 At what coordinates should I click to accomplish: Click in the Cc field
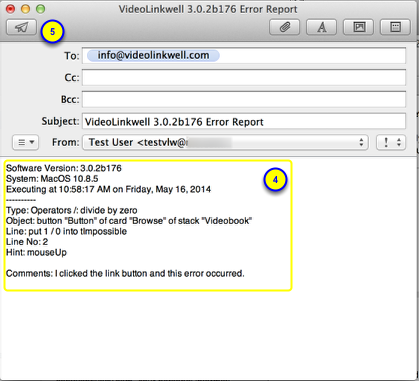pyautogui.click(x=244, y=77)
